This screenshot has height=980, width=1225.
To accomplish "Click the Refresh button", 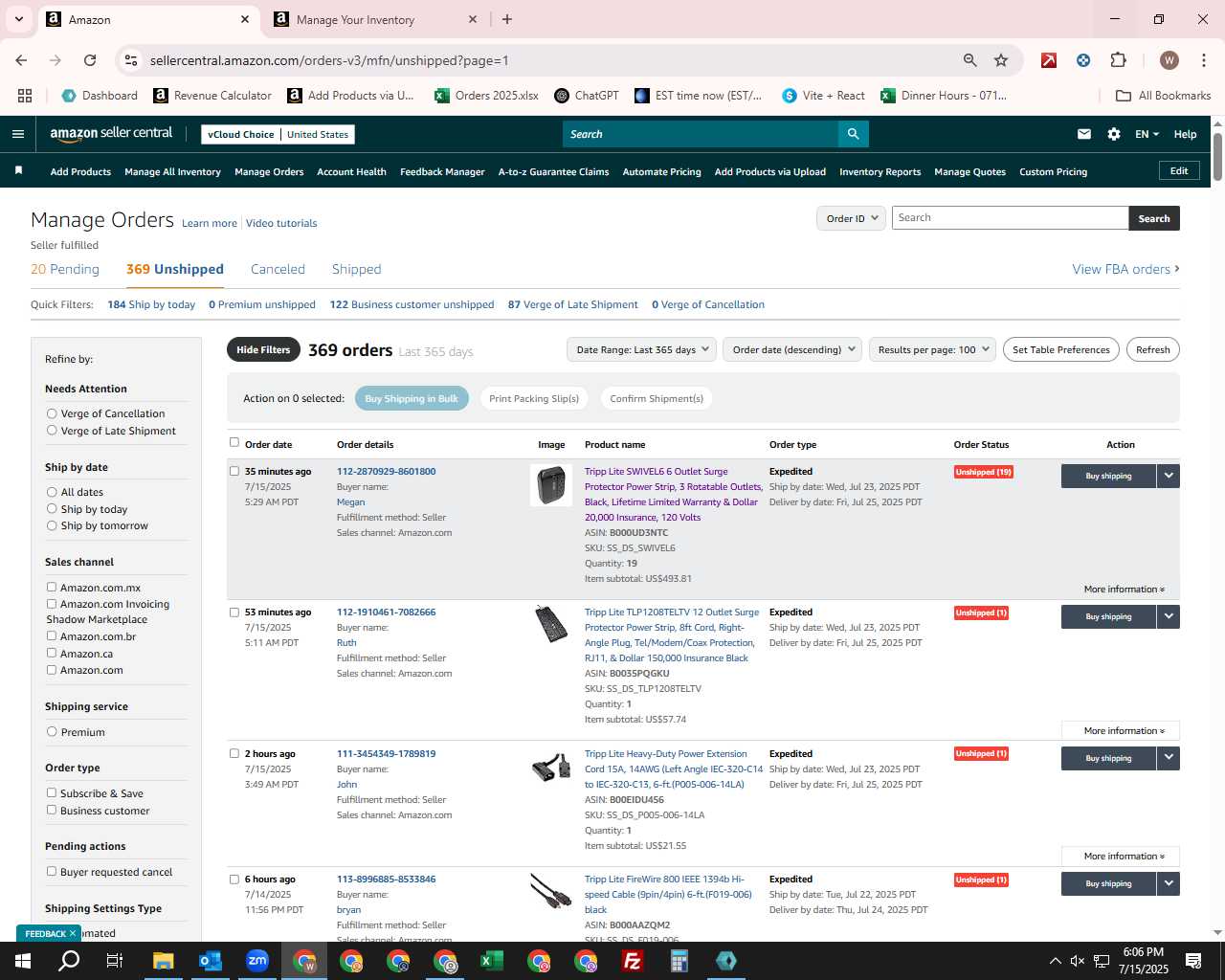I will pos(1152,349).
